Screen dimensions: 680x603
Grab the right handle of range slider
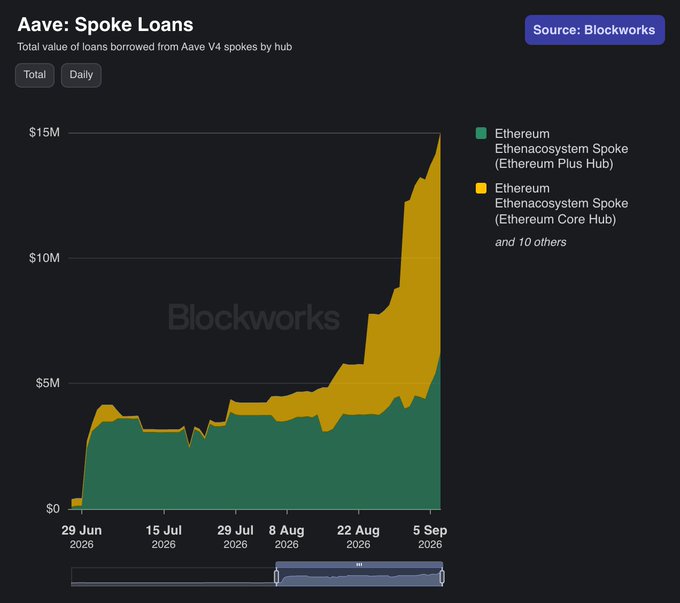(x=442, y=577)
